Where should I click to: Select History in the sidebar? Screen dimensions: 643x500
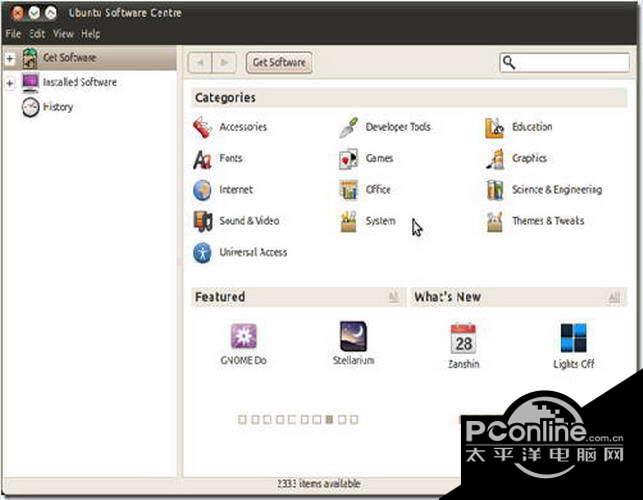pos(58,107)
